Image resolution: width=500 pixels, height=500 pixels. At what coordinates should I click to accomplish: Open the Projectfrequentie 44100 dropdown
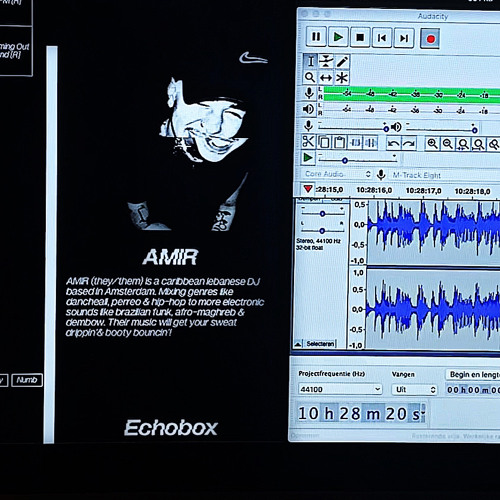pyautogui.click(x=340, y=389)
